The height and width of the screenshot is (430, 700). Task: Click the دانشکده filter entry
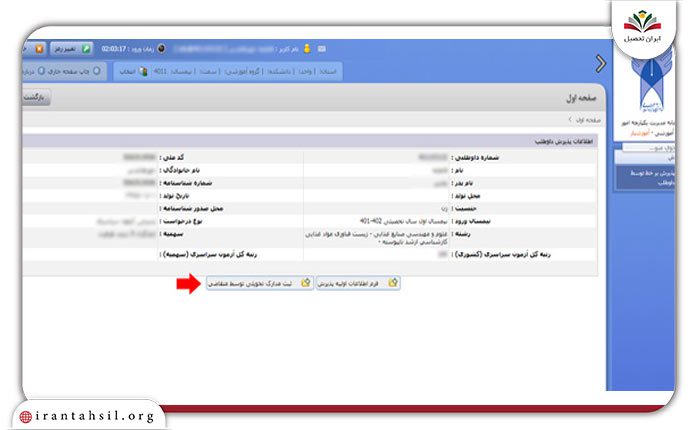[280, 71]
